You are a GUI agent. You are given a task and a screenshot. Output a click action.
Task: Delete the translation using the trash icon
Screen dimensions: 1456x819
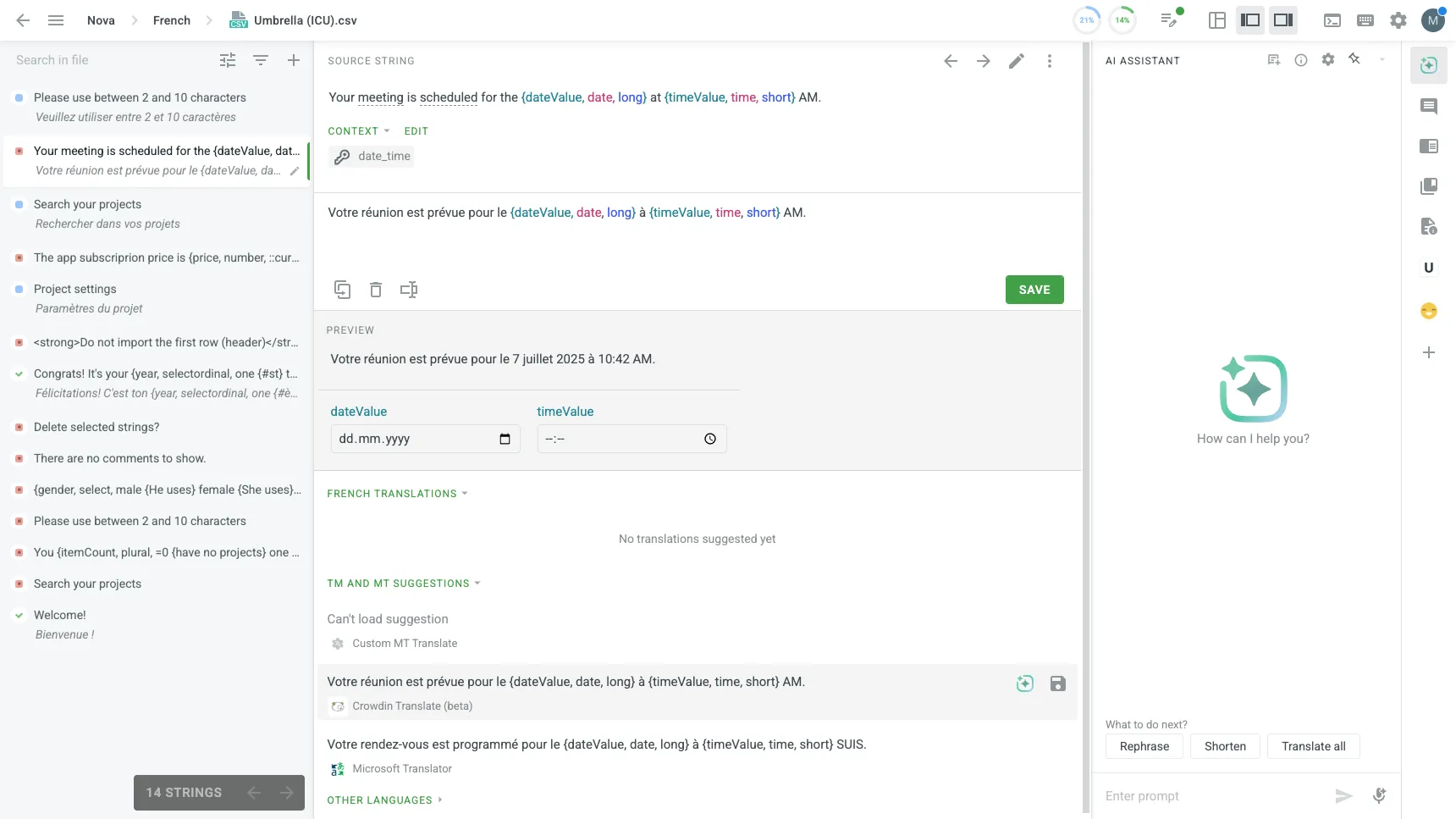(x=376, y=289)
